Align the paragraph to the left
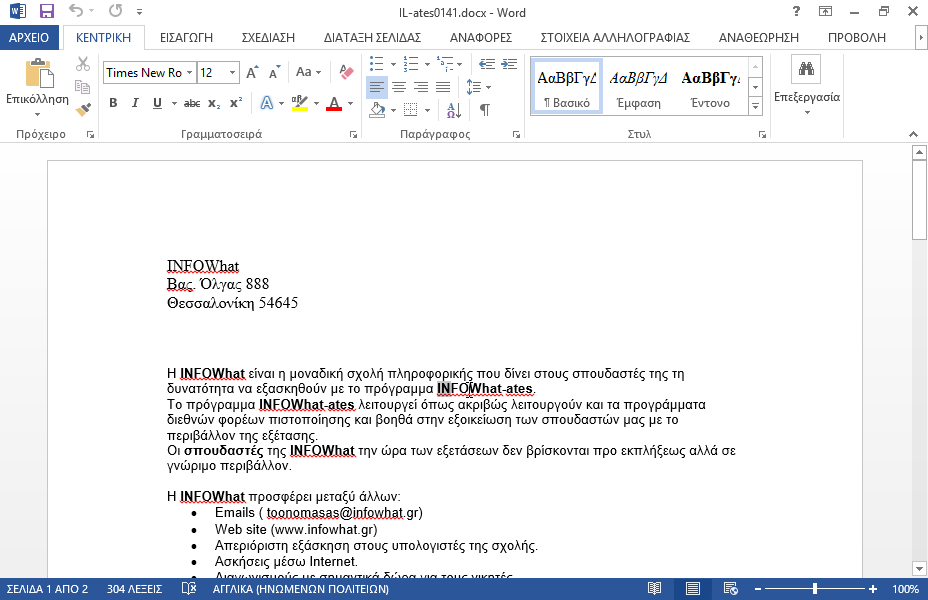 [x=376, y=88]
